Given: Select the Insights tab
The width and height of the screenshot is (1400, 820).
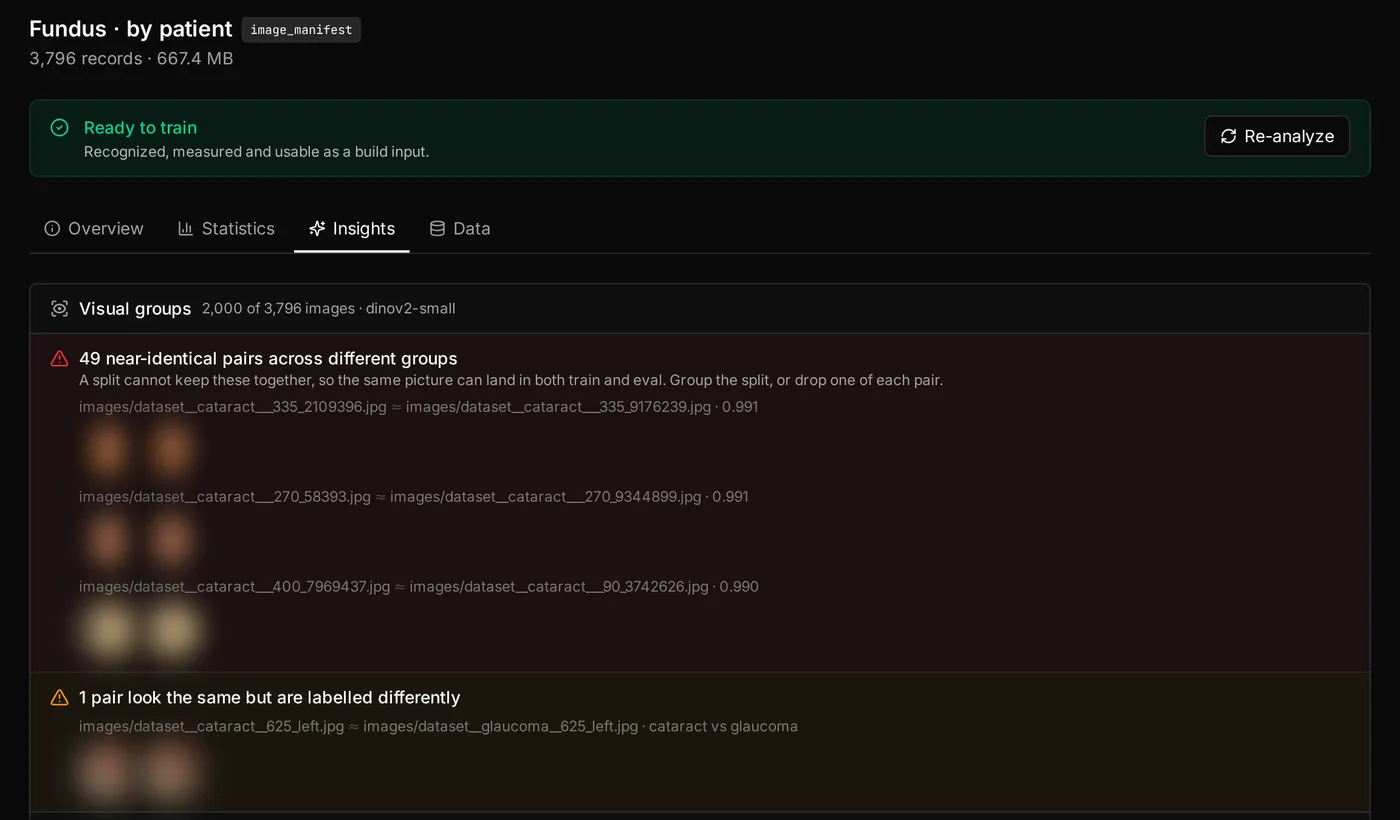Looking at the screenshot, I should pyautogui.click(x=352, y=228).
